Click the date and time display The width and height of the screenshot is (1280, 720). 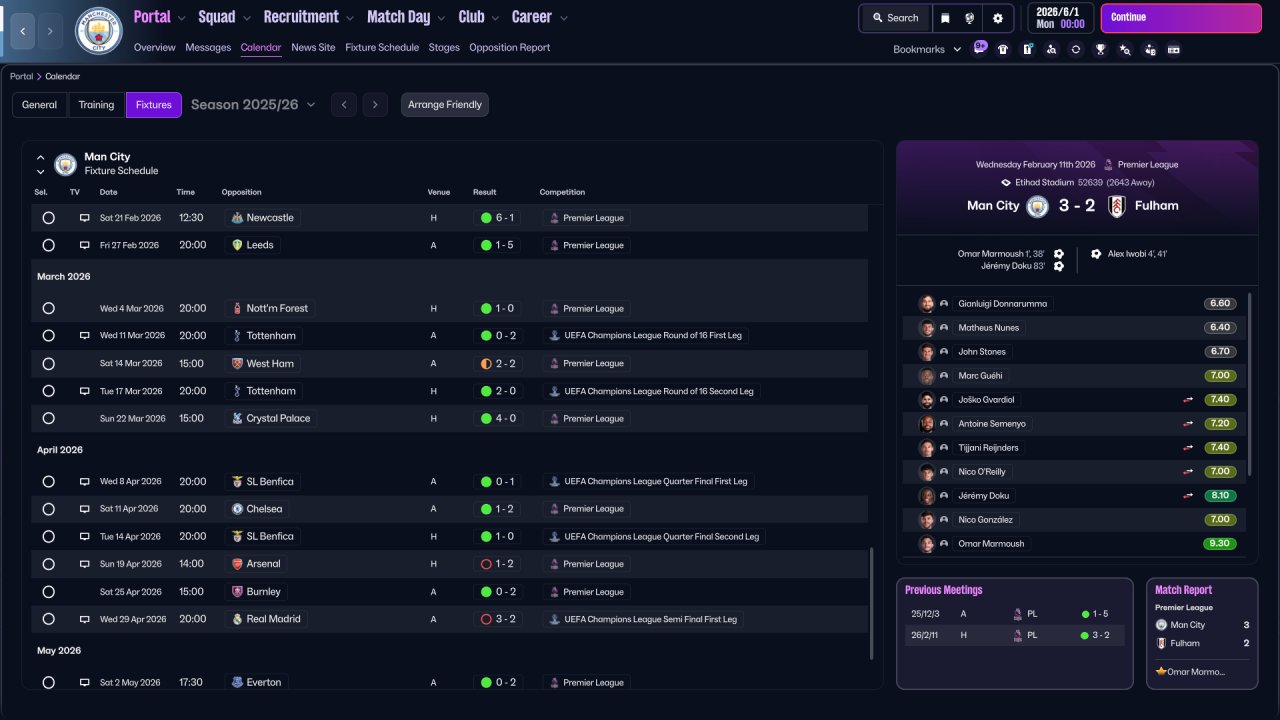[1060, 18]
